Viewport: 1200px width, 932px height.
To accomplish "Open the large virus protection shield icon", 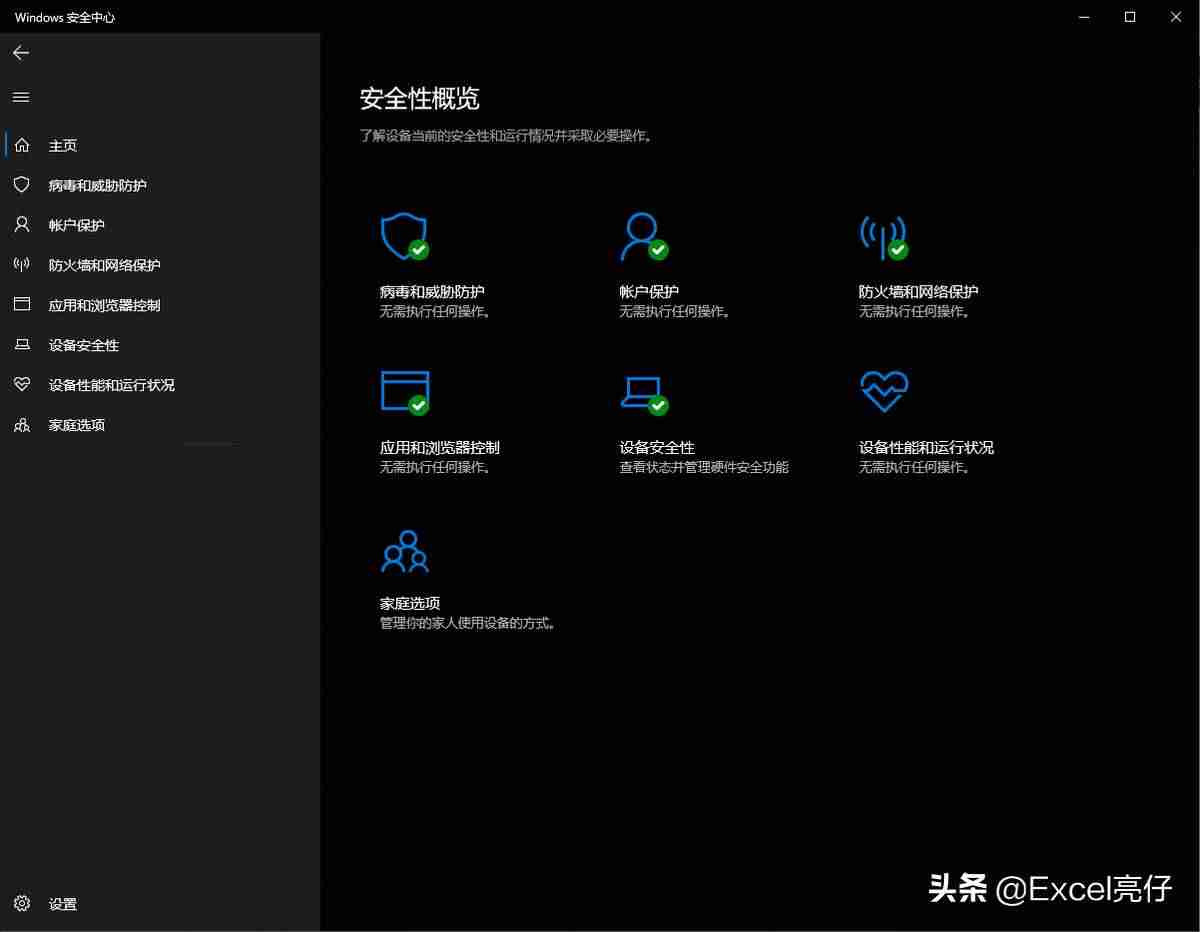I will click(405, 236).
